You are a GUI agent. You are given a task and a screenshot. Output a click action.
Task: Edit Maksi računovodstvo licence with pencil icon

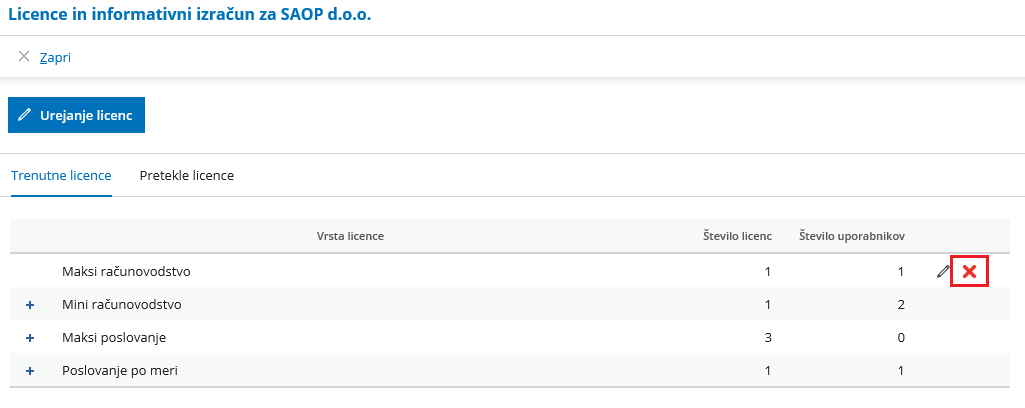(943, 271)
